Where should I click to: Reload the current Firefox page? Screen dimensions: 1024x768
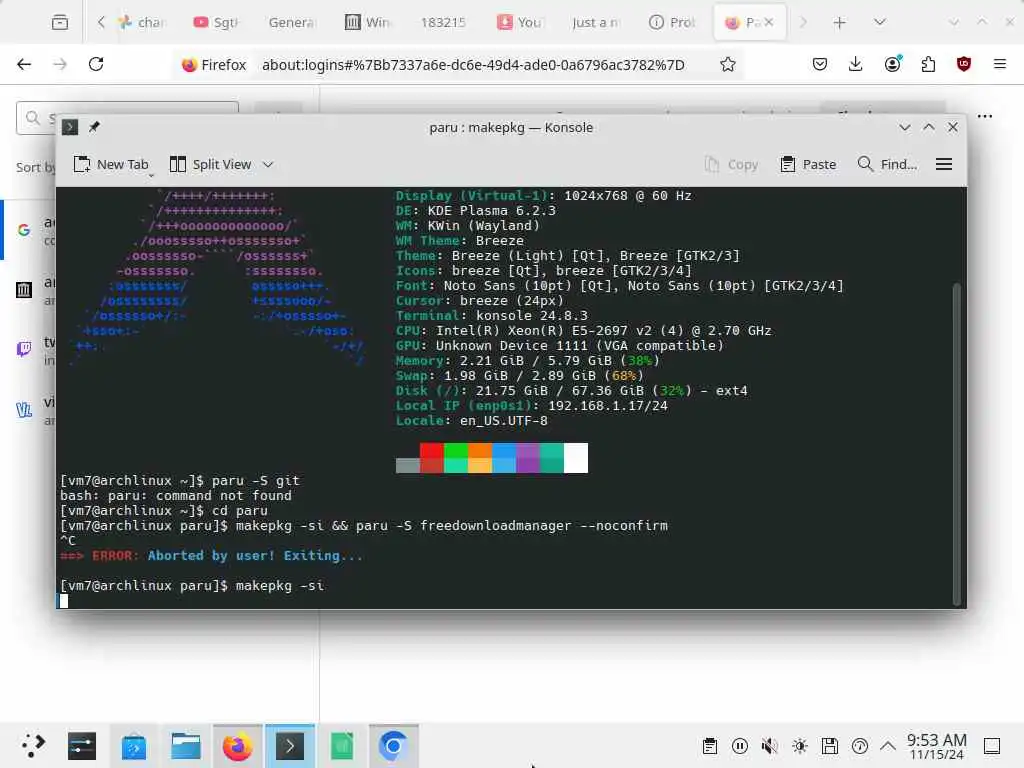coord(96,64)
